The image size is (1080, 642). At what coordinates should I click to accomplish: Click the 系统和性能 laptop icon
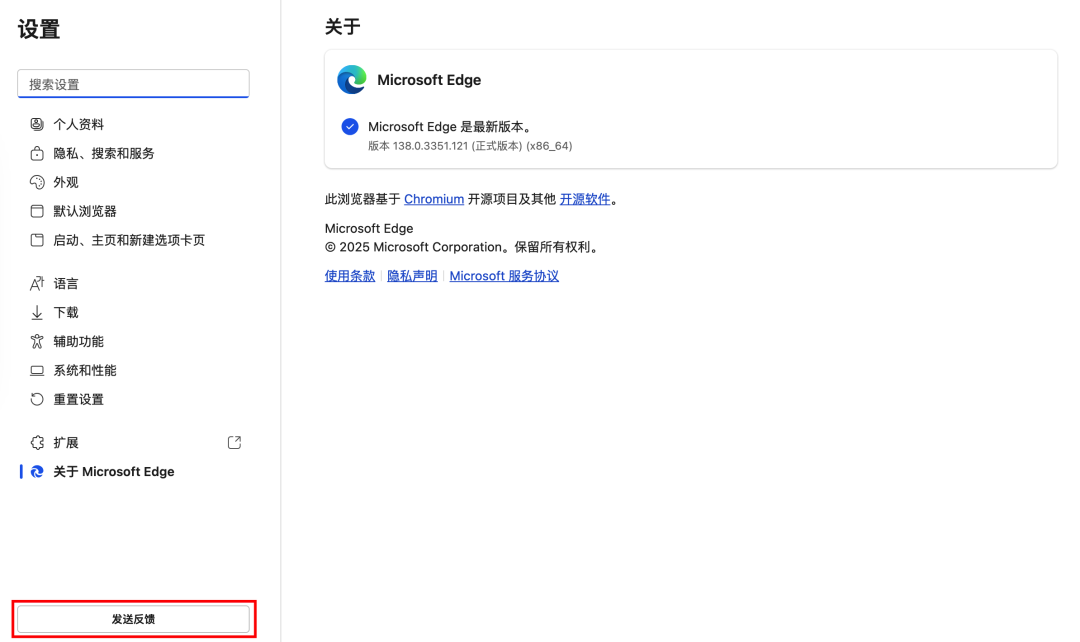(37, 371)
